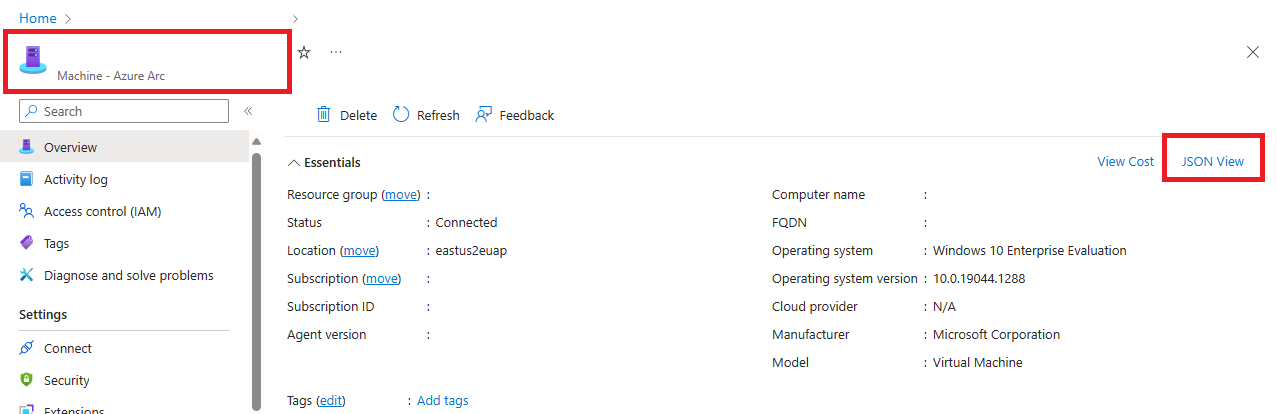Click the Add tags link
This screenshot has width=1277, height=414.
pos(442,400)
